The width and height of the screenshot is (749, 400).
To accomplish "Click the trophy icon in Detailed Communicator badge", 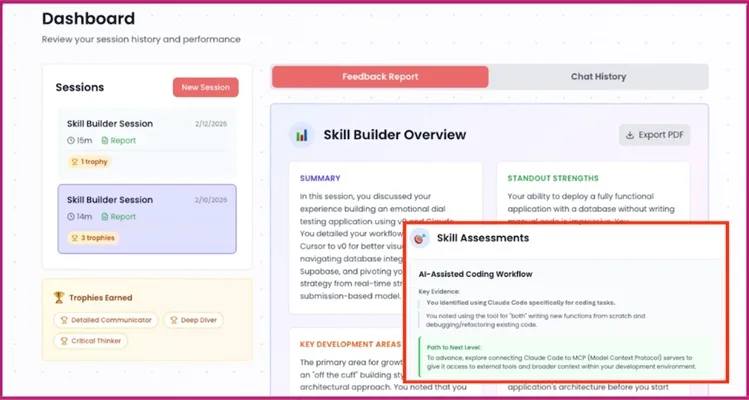I will [x=62, y=320].
